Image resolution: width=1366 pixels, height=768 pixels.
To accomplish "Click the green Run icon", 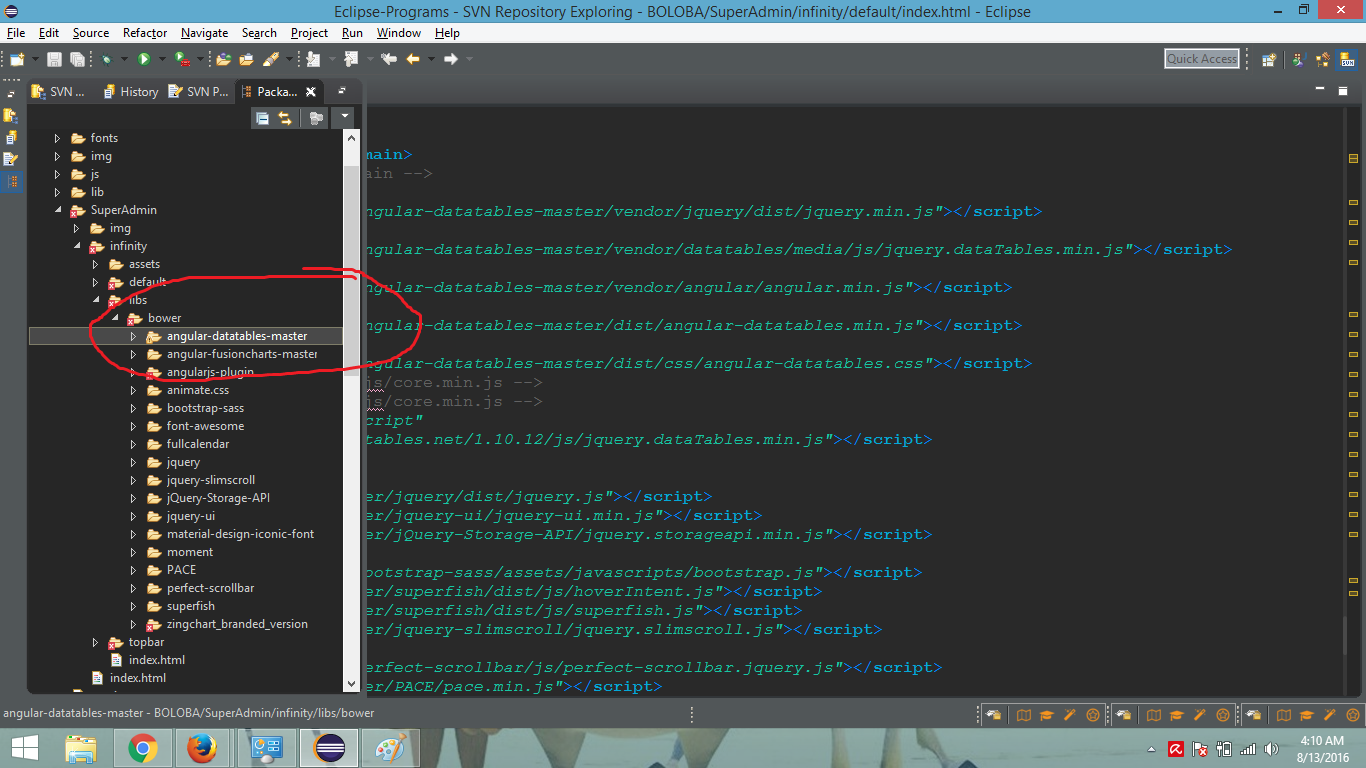I will tap(144, 59).
